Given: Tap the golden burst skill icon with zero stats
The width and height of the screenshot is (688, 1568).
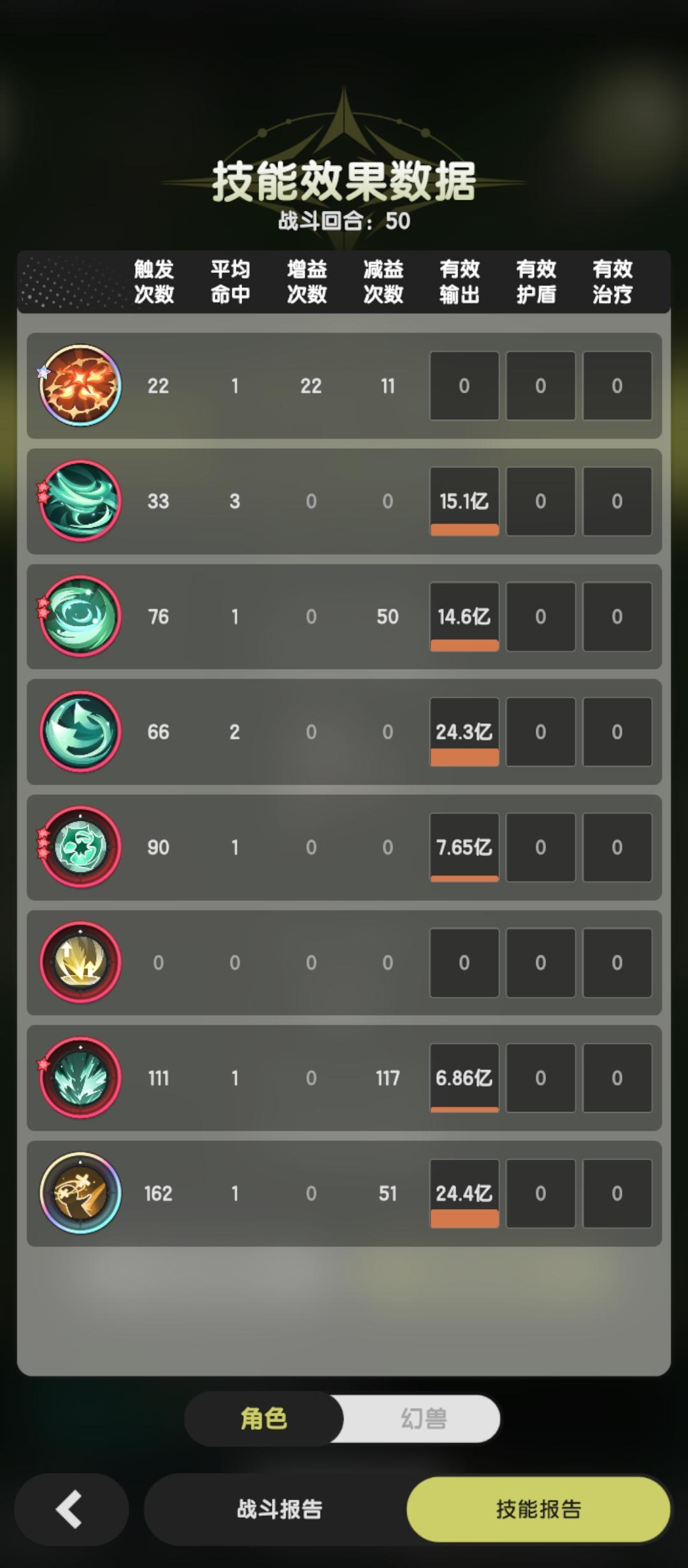Looking at the screenshot, I should (x=80, y=962).
